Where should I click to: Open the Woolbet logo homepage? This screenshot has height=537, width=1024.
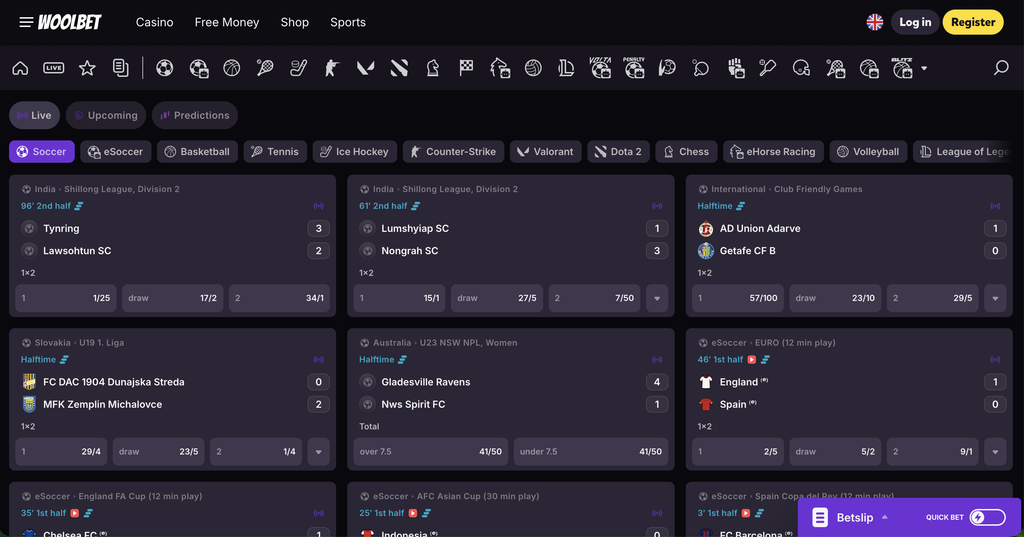pyautogui.click(x=69, y=22)
